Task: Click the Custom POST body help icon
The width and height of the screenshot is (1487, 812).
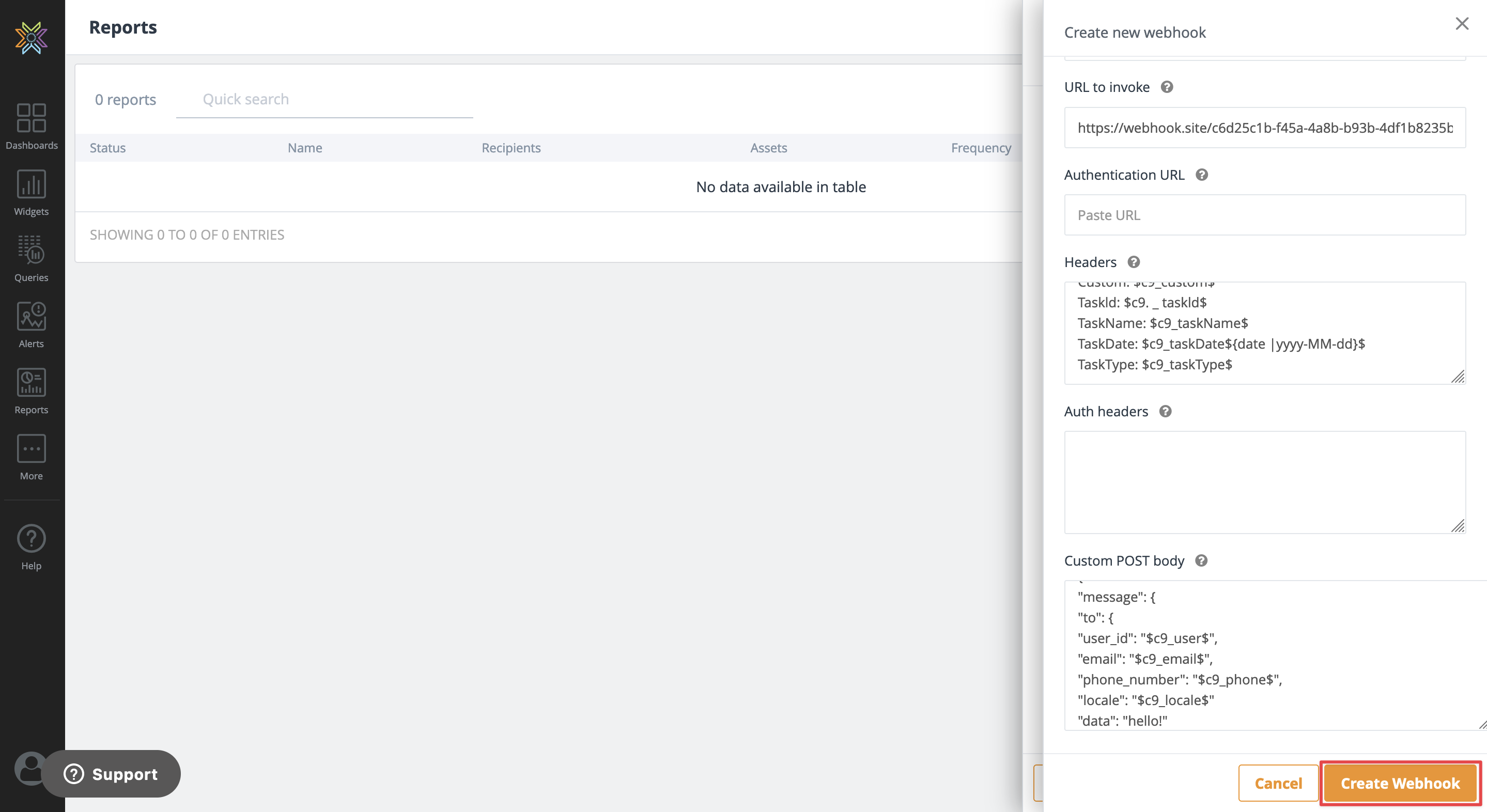Action: click(1201, 560)
